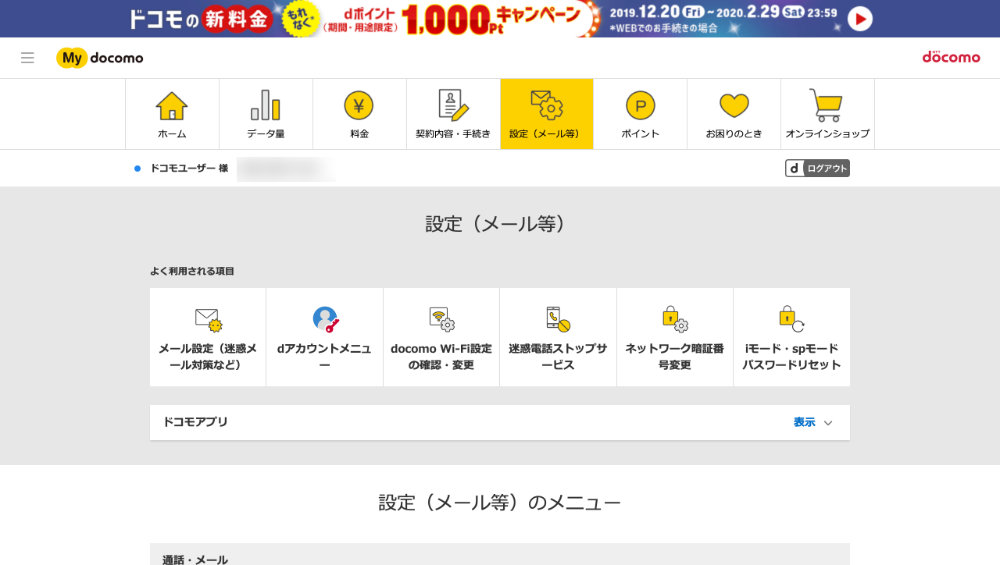The width and height of the screenshot is (1000, 565).
Task: Click the red docomo brand logo
Action: 951,57
